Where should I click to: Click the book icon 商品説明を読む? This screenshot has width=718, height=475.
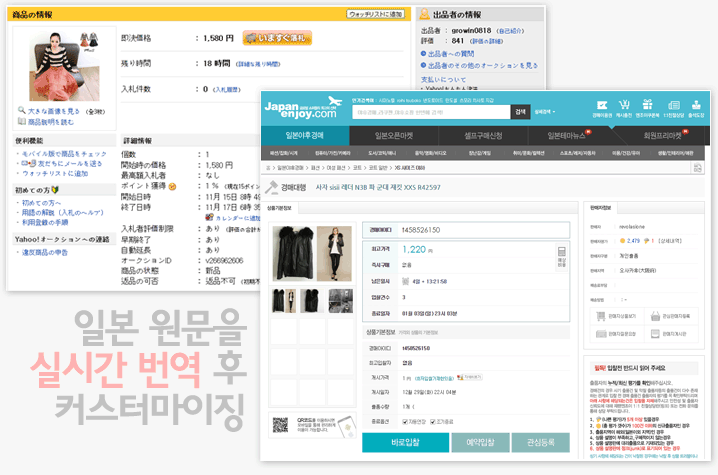coord(21,121)
